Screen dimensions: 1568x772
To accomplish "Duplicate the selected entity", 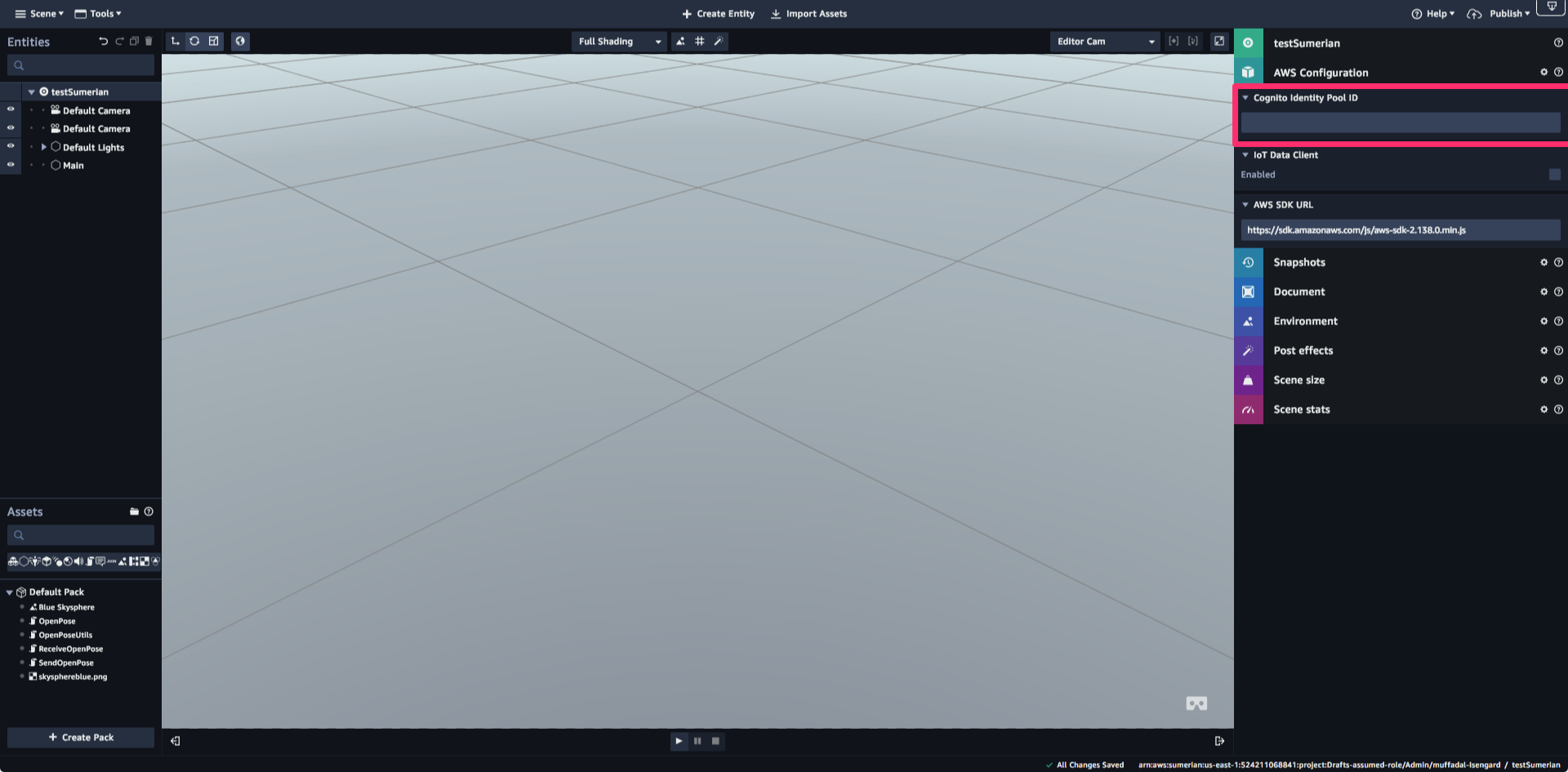I will [134, 41].
